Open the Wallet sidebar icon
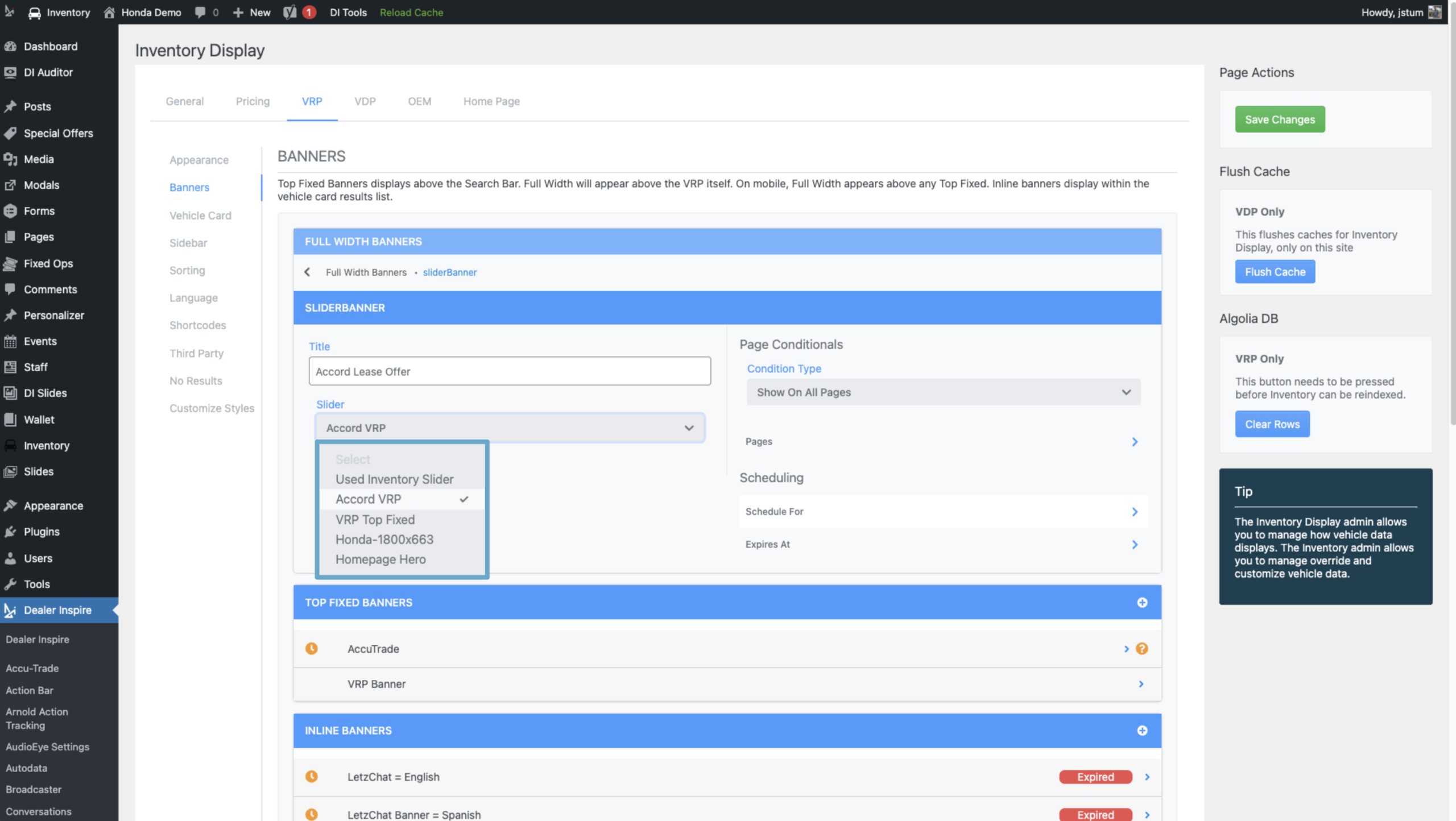 (10, 420)
